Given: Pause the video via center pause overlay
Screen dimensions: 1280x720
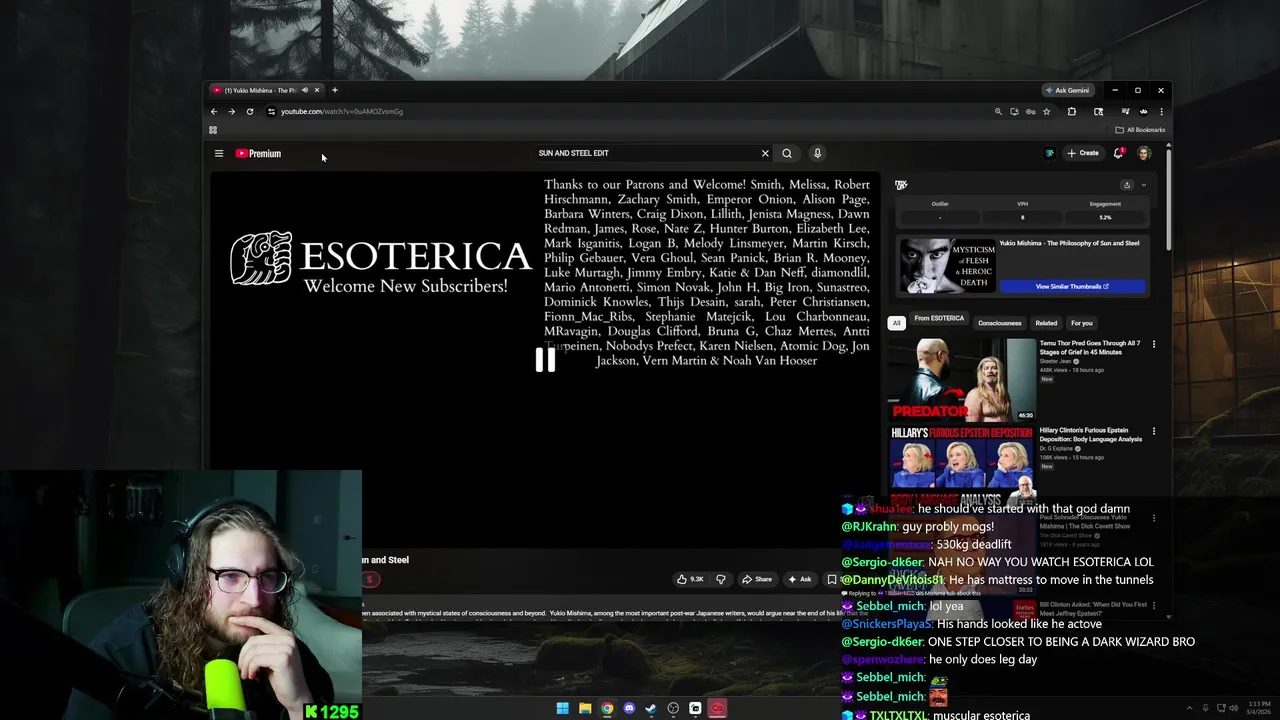Looking at the screenshot, I should pos(545,360).
